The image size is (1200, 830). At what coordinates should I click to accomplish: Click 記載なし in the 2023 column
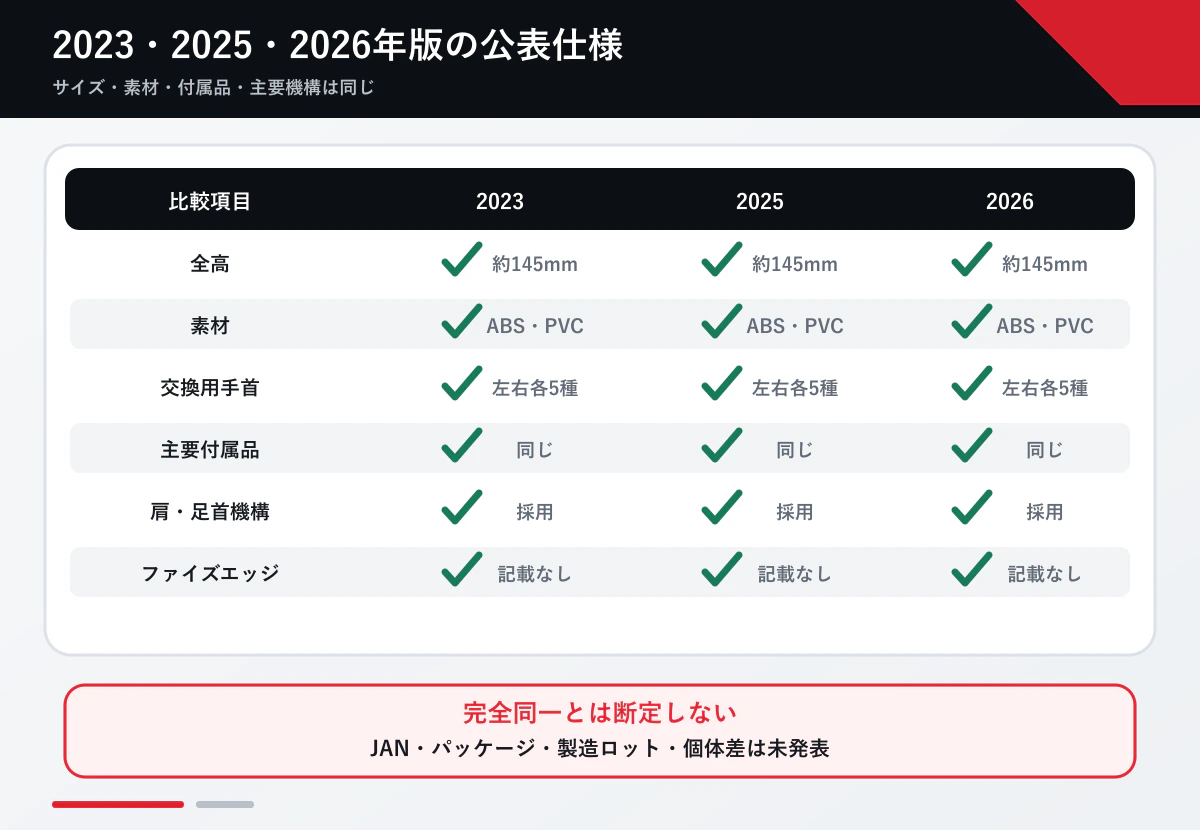[x=535, y=574]
